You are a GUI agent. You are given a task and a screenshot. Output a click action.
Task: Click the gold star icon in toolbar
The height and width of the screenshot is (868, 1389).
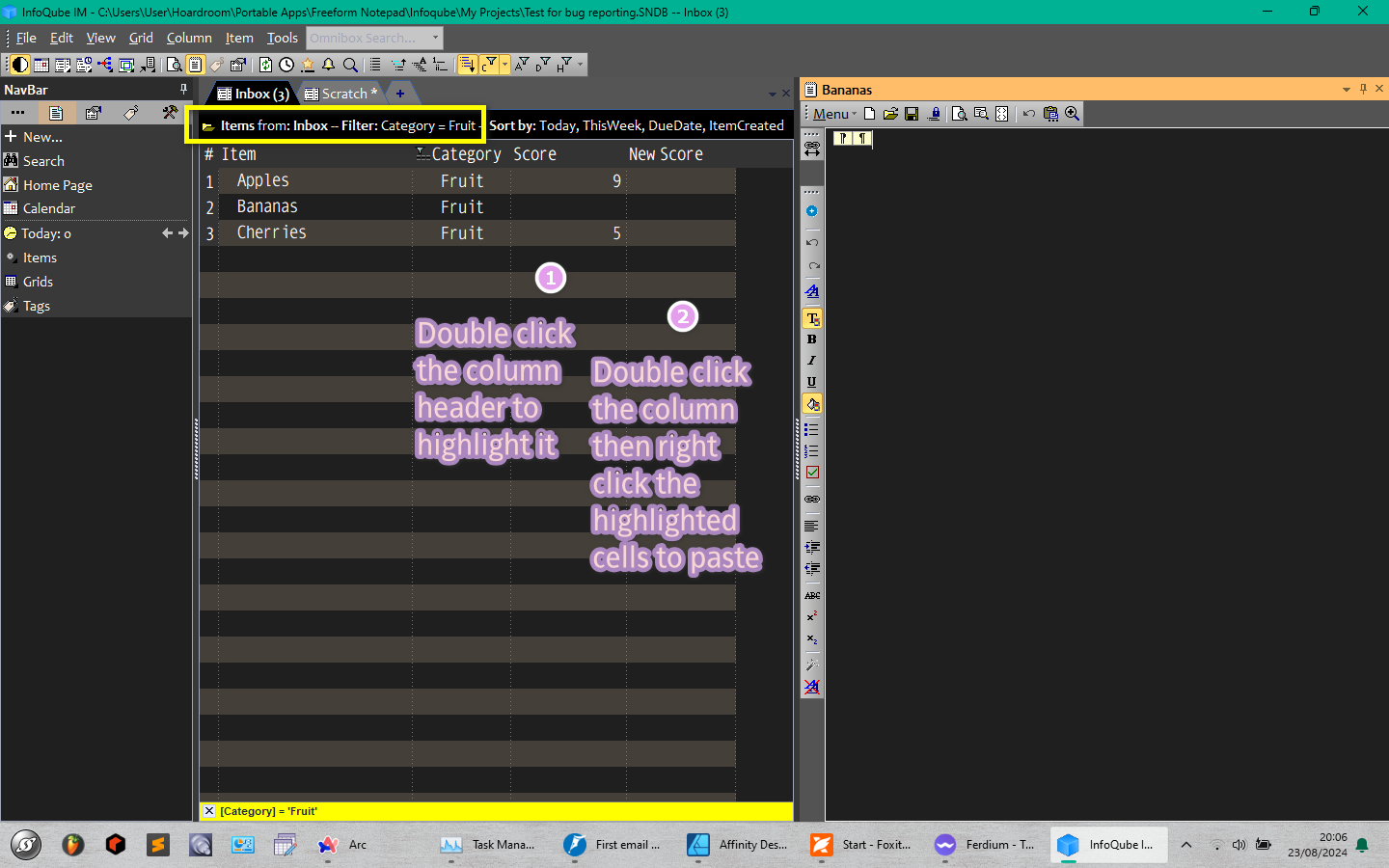click(x=308, y=65)
